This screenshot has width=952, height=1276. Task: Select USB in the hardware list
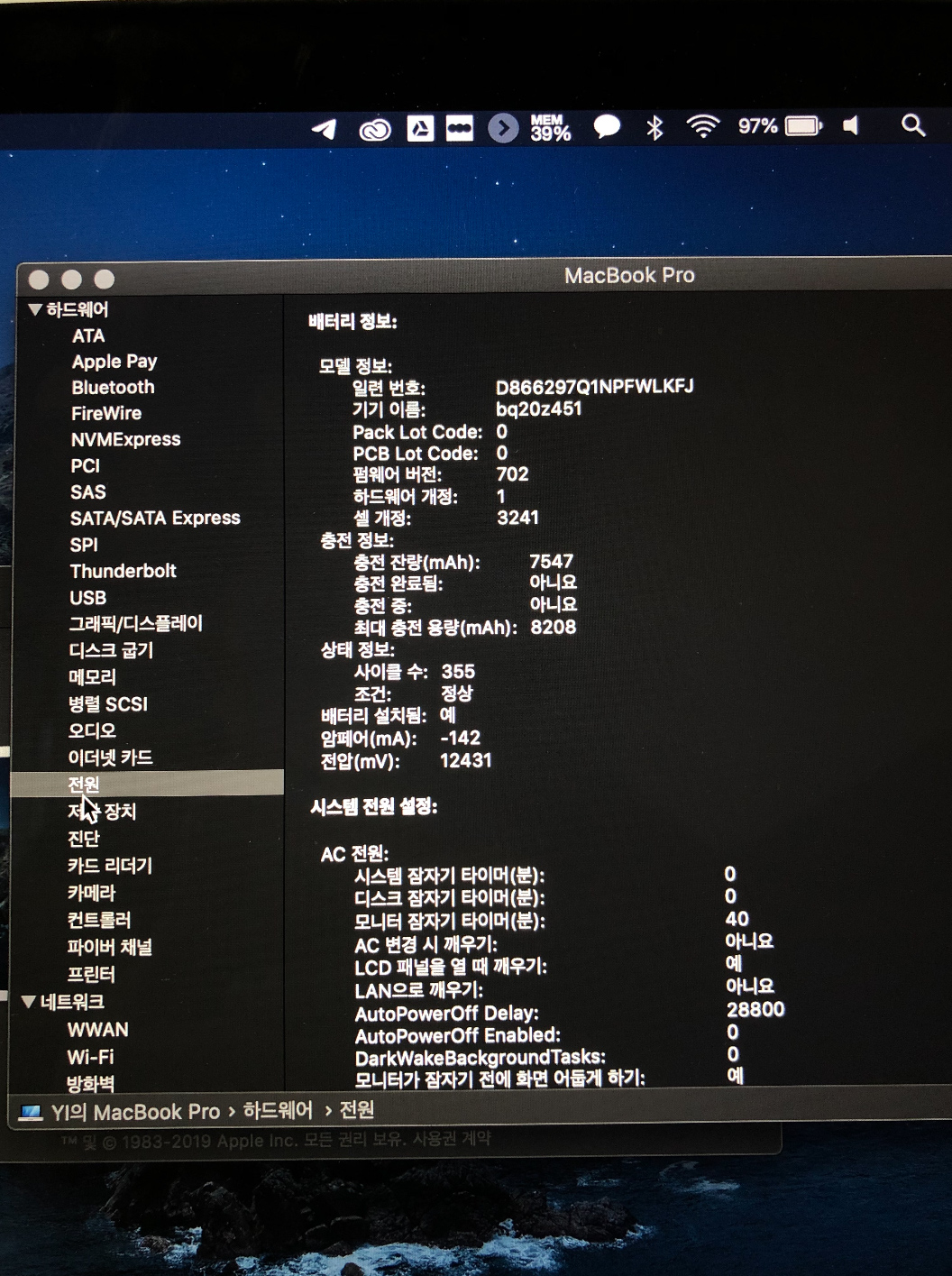click(87, 598)
